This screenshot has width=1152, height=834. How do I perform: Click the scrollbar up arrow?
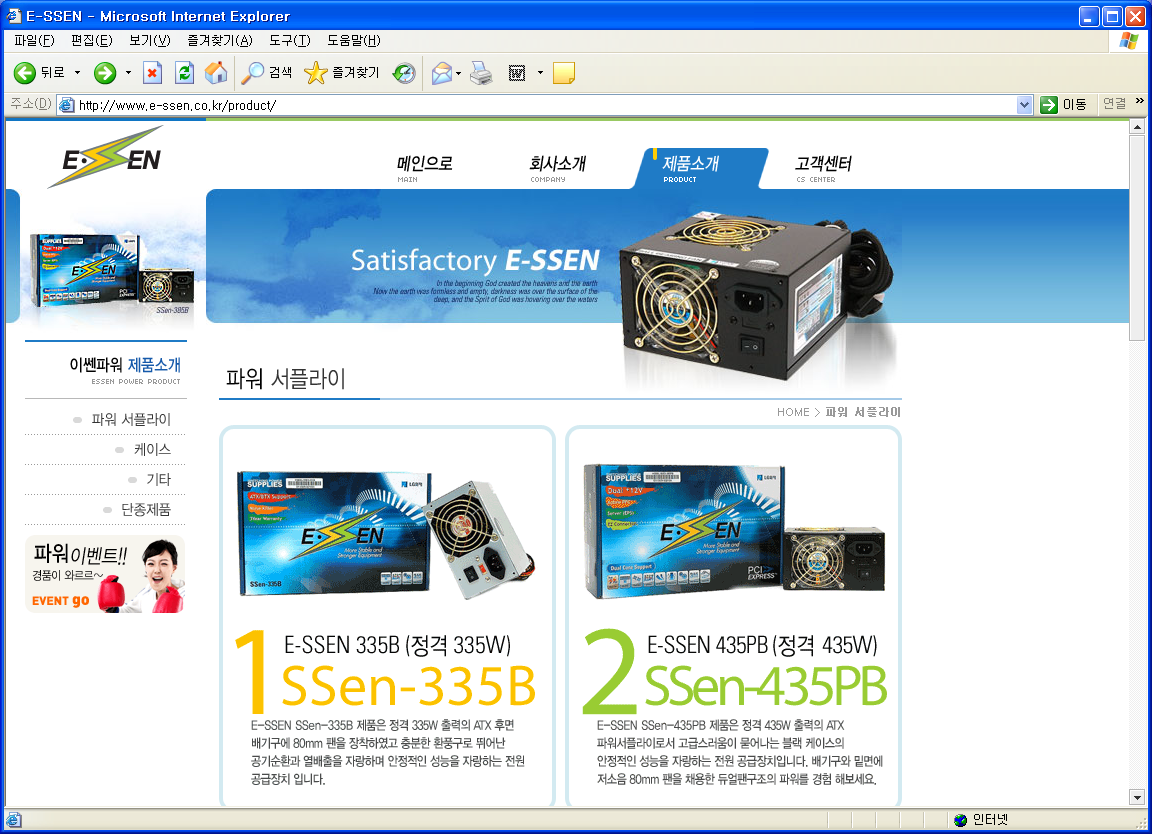[x=1137, y=127]
